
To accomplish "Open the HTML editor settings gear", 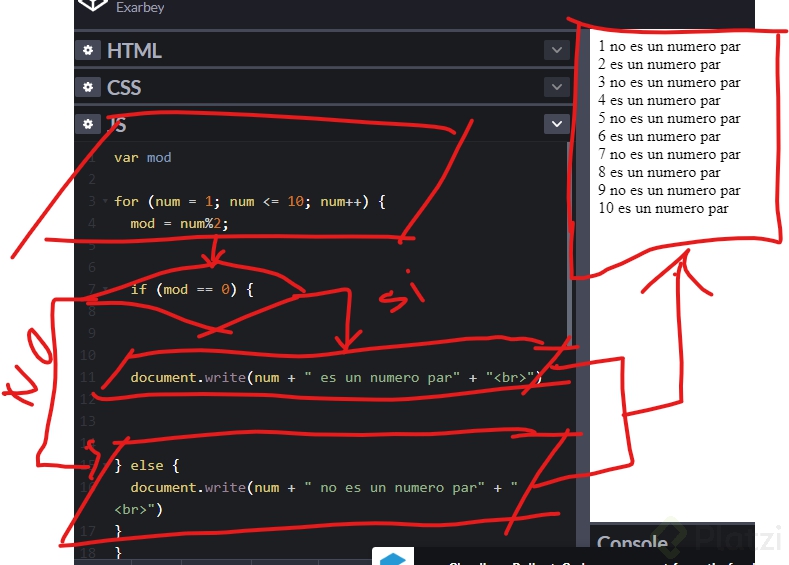I will (x=88, y=50).
